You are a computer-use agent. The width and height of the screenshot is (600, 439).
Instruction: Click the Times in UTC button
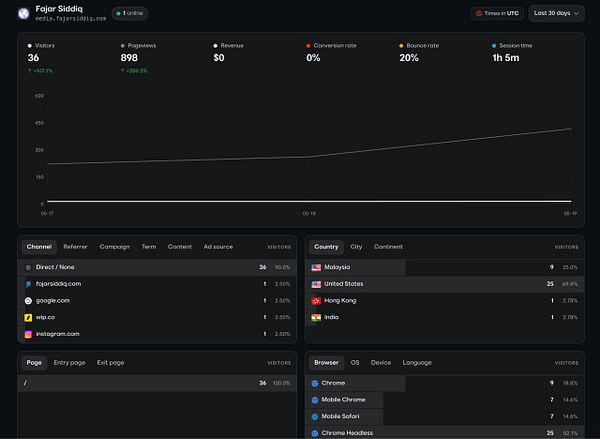pos(497,13)
